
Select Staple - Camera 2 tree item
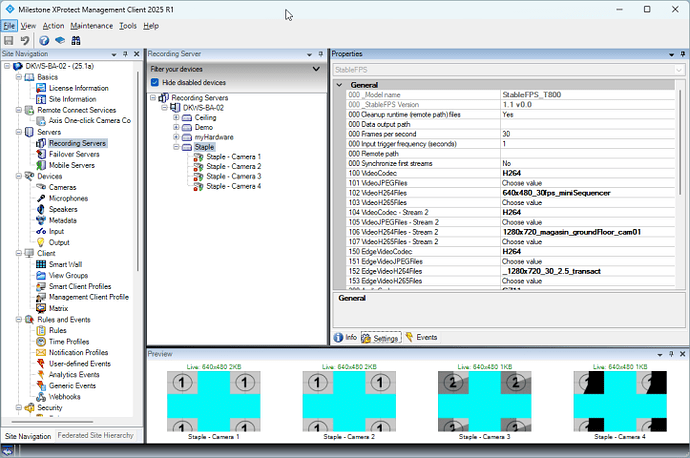[234, 167]
